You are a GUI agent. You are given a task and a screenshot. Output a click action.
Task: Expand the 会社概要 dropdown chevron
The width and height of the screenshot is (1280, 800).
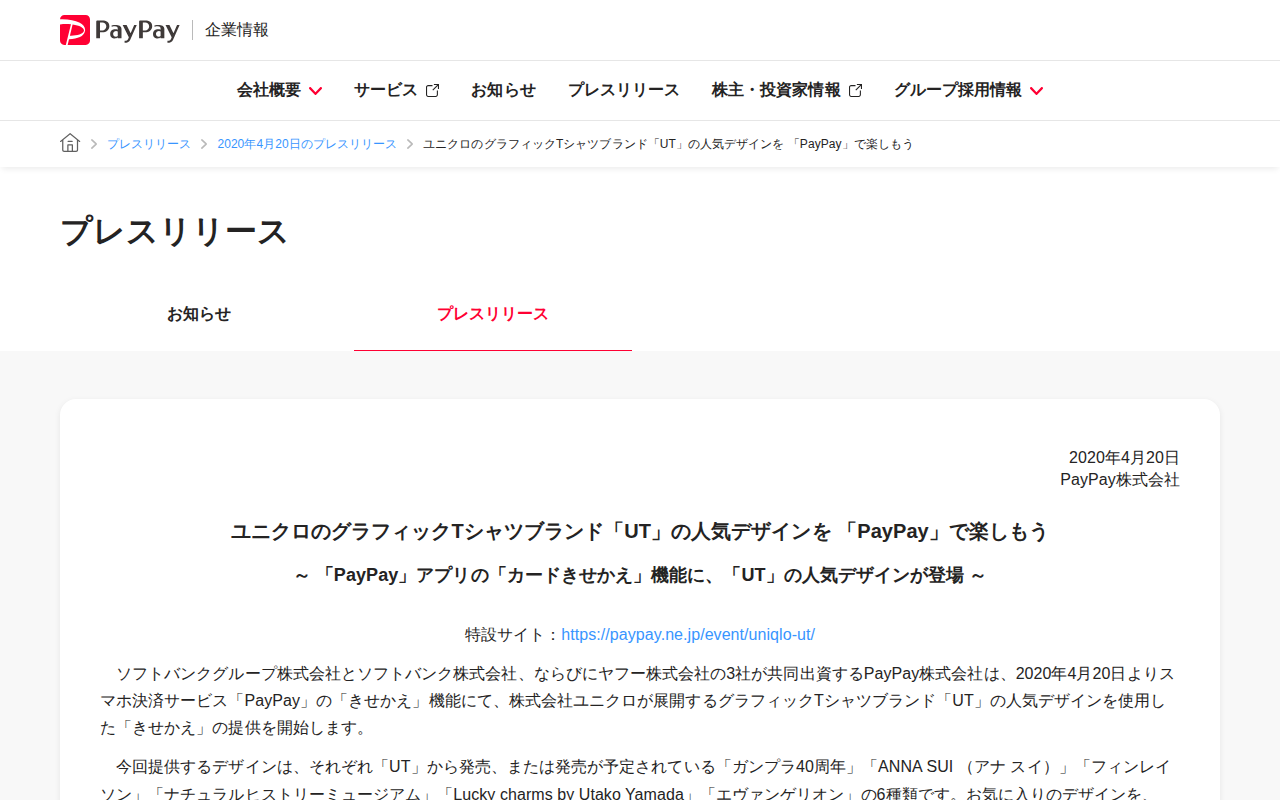click(x=315, y=91)
